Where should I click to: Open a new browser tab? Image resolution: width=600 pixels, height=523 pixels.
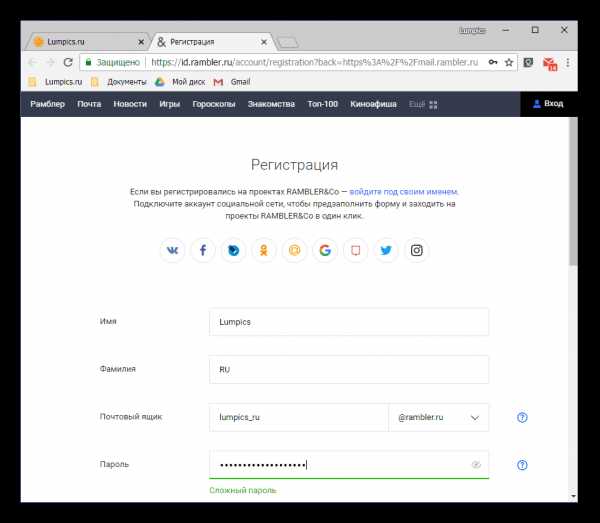click(x=288, y=42)
